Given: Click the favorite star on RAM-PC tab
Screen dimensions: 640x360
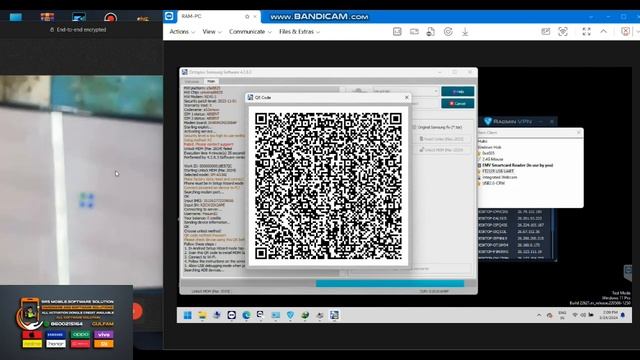Looking at the screenshot, I should tap(247, 16).
